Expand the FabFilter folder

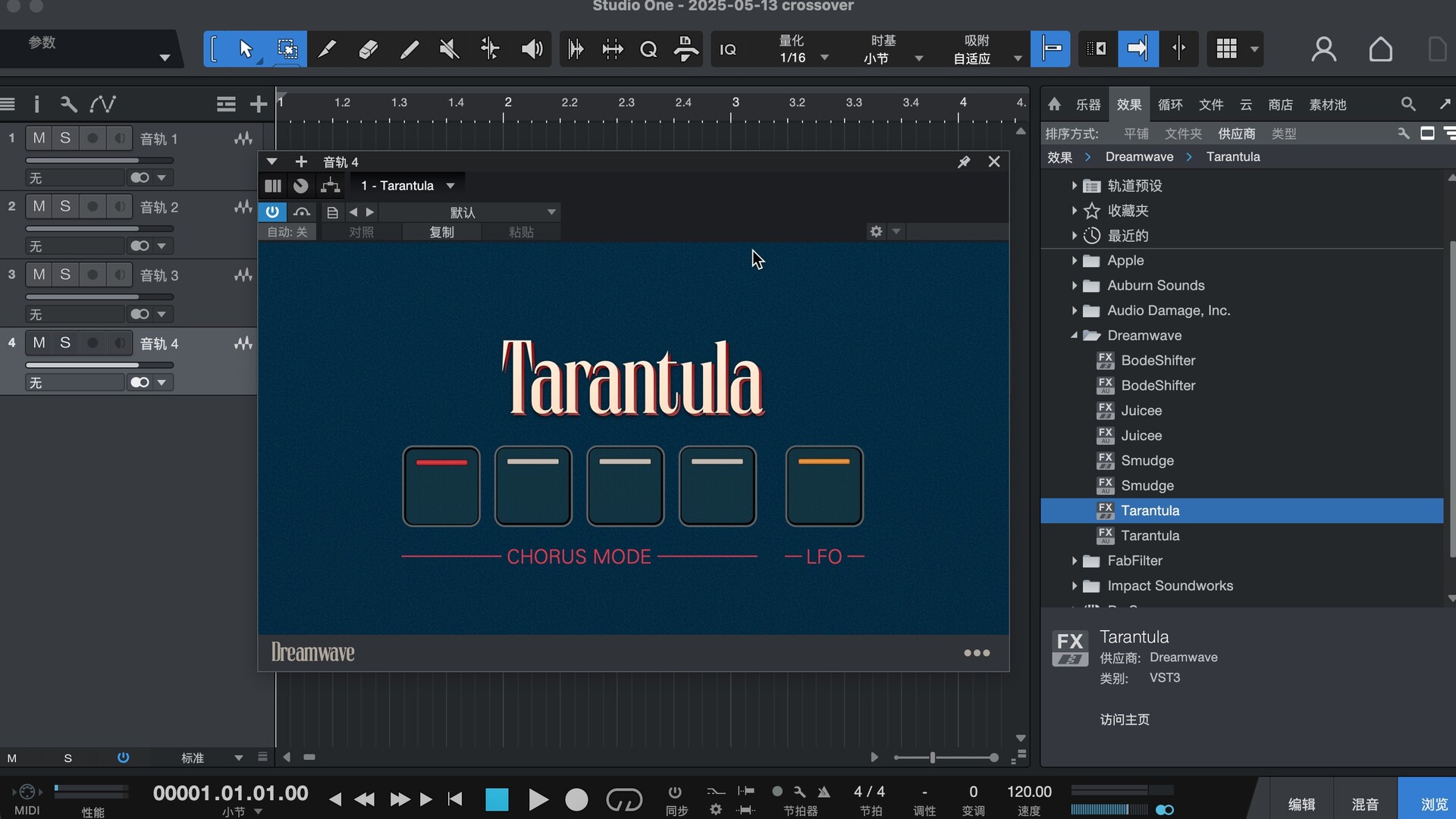tap(1074, 561)
